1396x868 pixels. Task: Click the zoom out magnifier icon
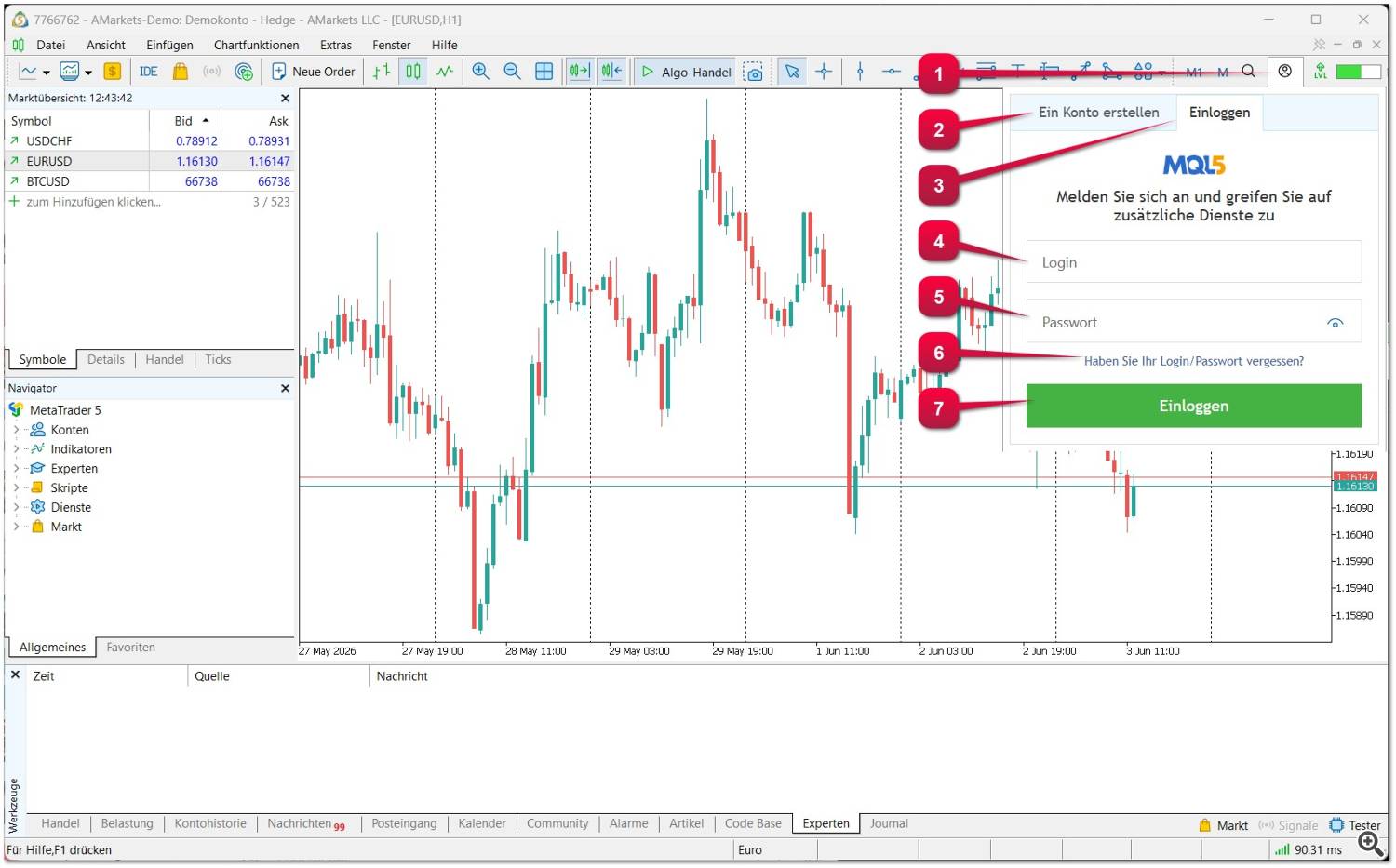click(x=512, y=72)
